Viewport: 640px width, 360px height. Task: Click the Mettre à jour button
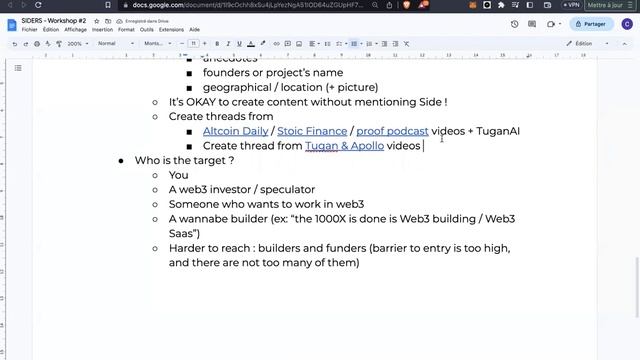[610, 5]
